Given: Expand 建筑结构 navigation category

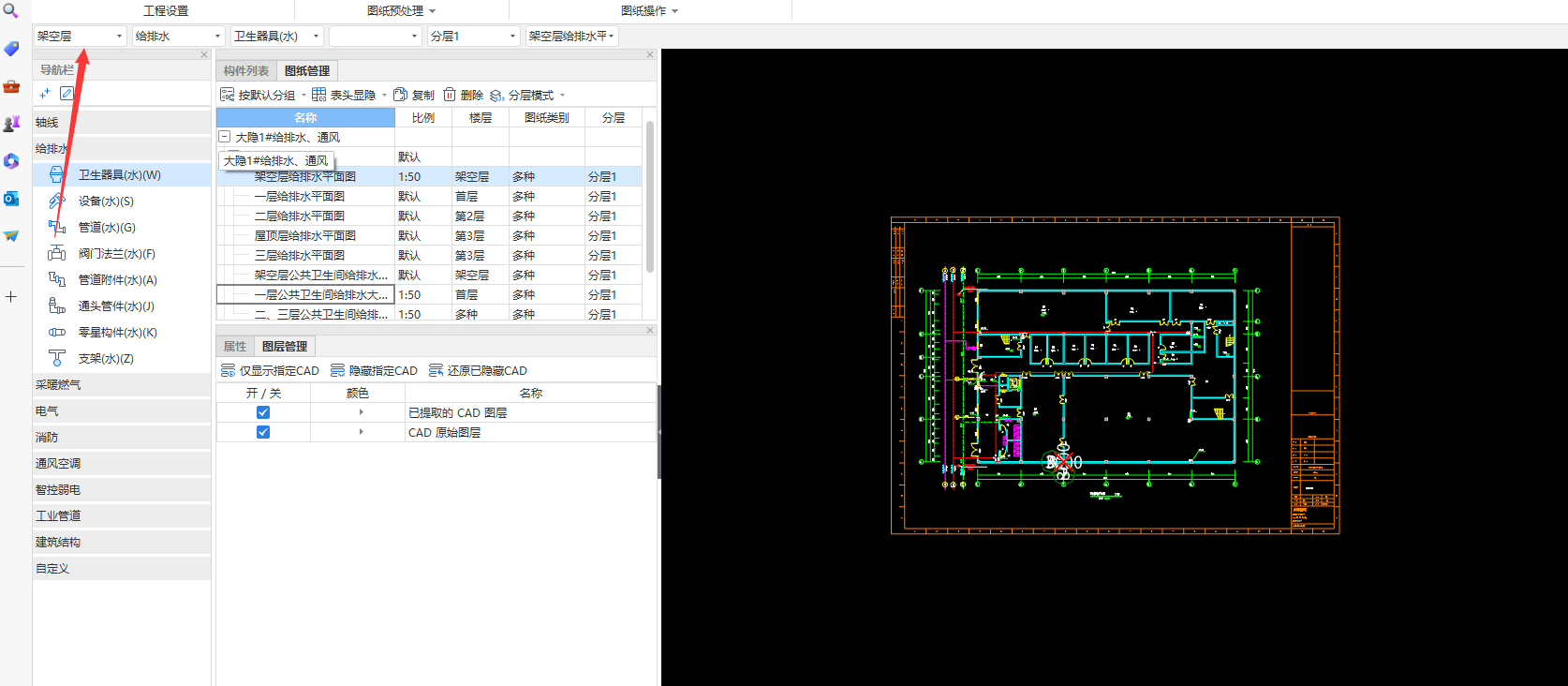Looking at the screenshot, I should pos(122,543).
